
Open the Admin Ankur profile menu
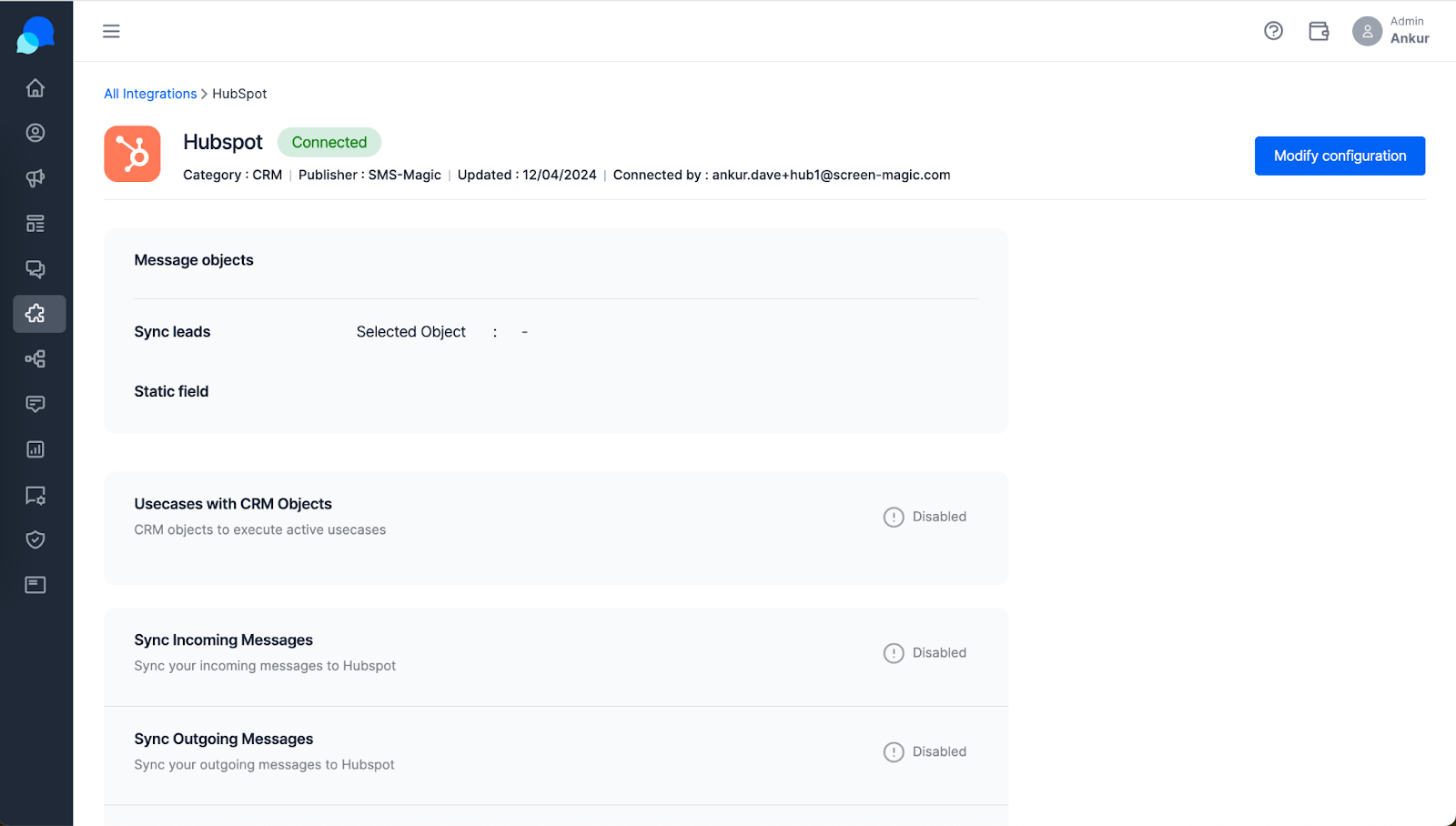click(1390, 31)
